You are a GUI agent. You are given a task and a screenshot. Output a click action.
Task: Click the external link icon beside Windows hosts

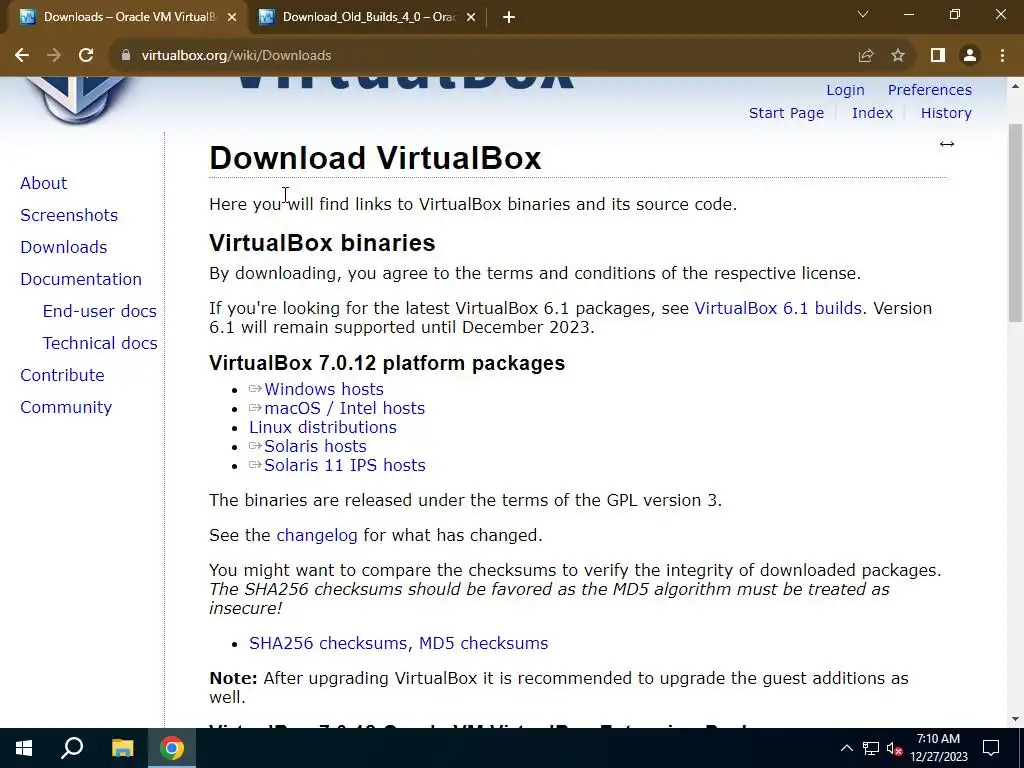(255, 389)
